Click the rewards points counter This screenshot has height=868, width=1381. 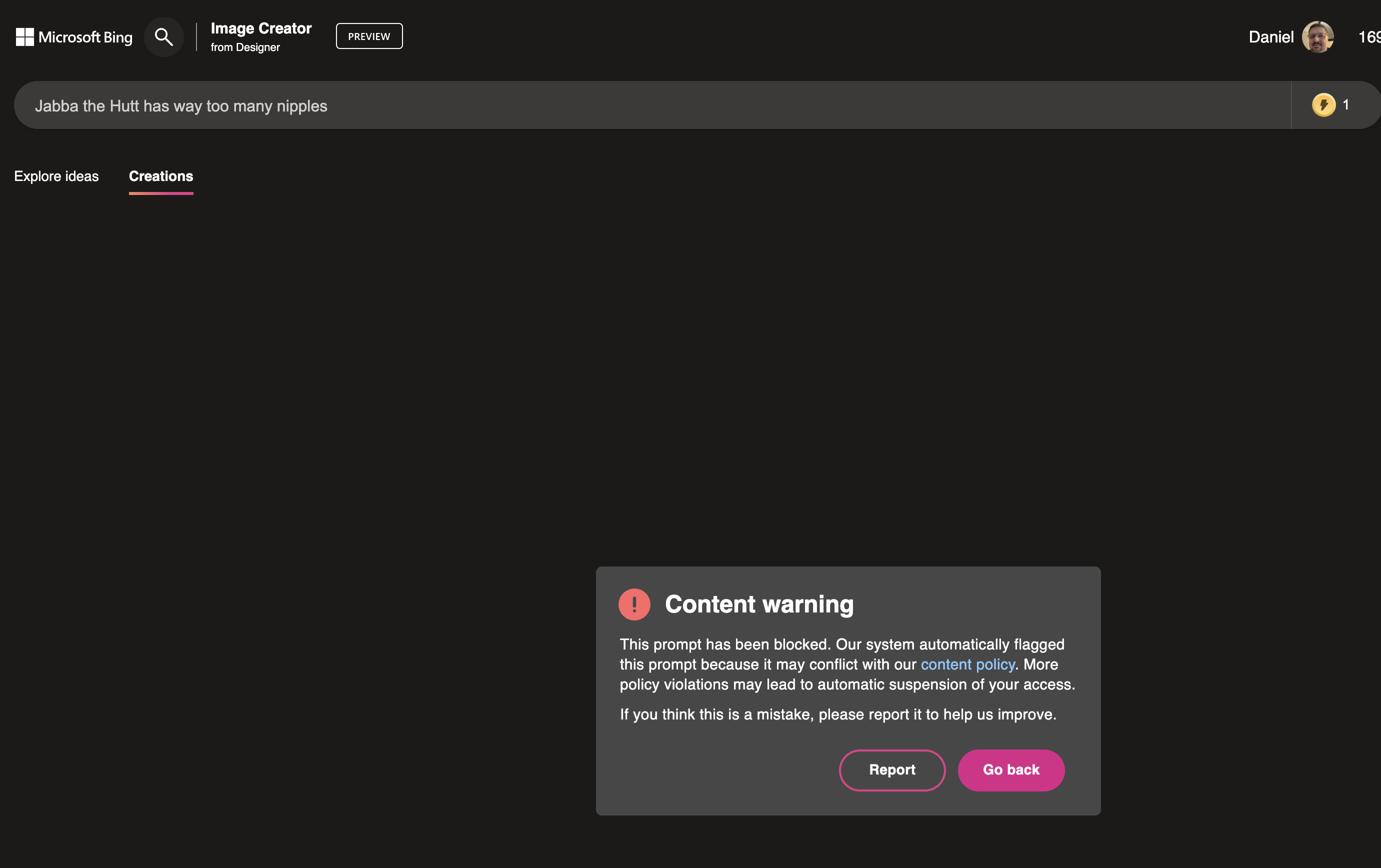[x=1369, y=37]
